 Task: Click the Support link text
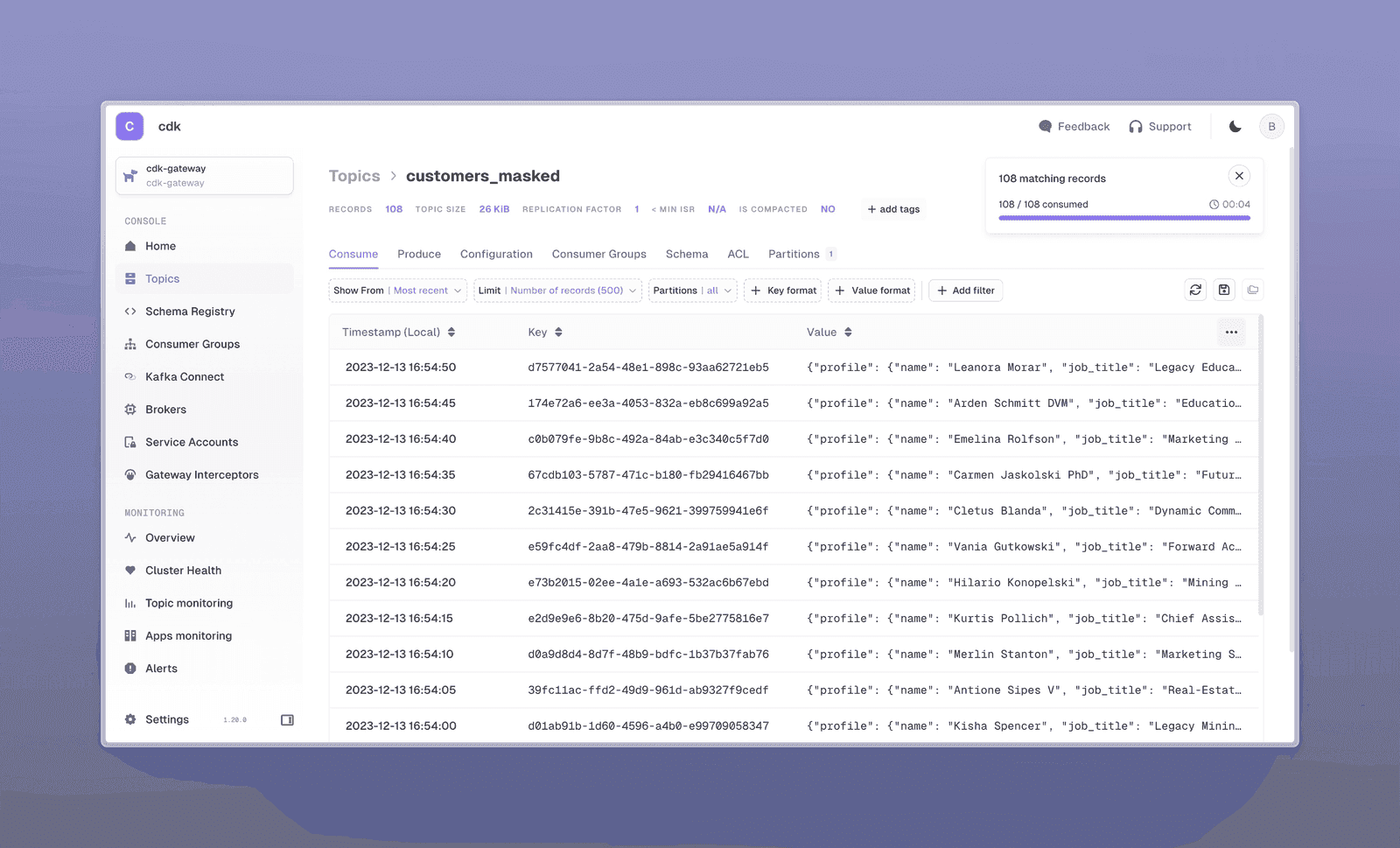pos(1170,127)
